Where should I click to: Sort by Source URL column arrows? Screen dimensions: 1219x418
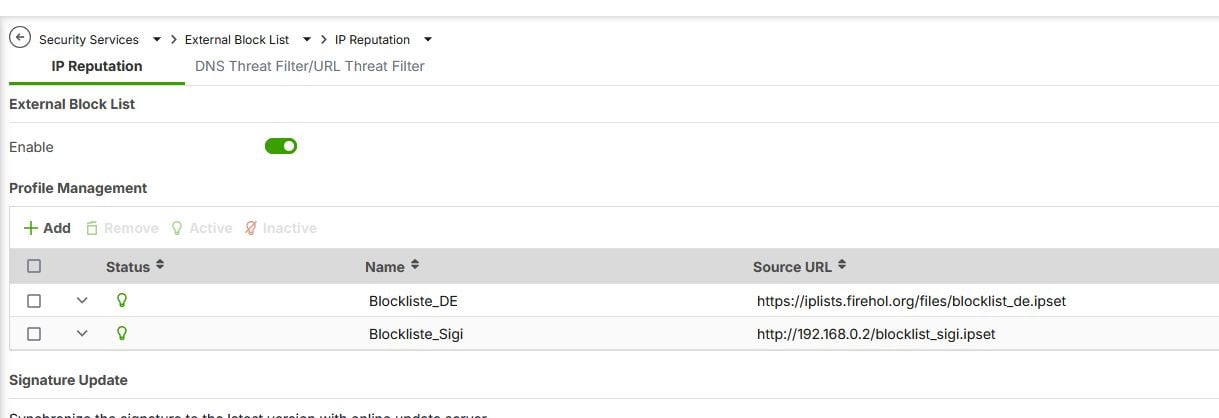(842, 266)
